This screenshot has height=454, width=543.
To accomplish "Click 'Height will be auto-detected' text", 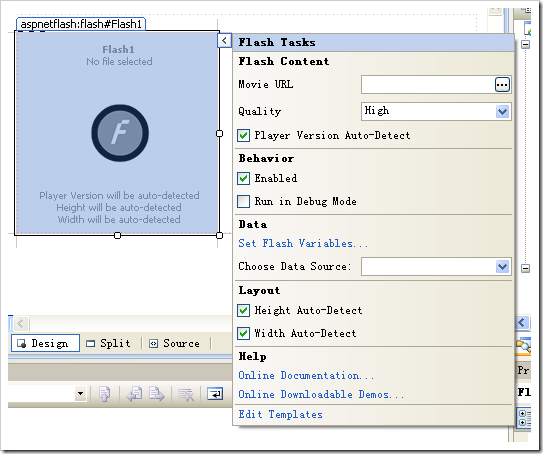I will pyautogui.click(x=119, y=208).
